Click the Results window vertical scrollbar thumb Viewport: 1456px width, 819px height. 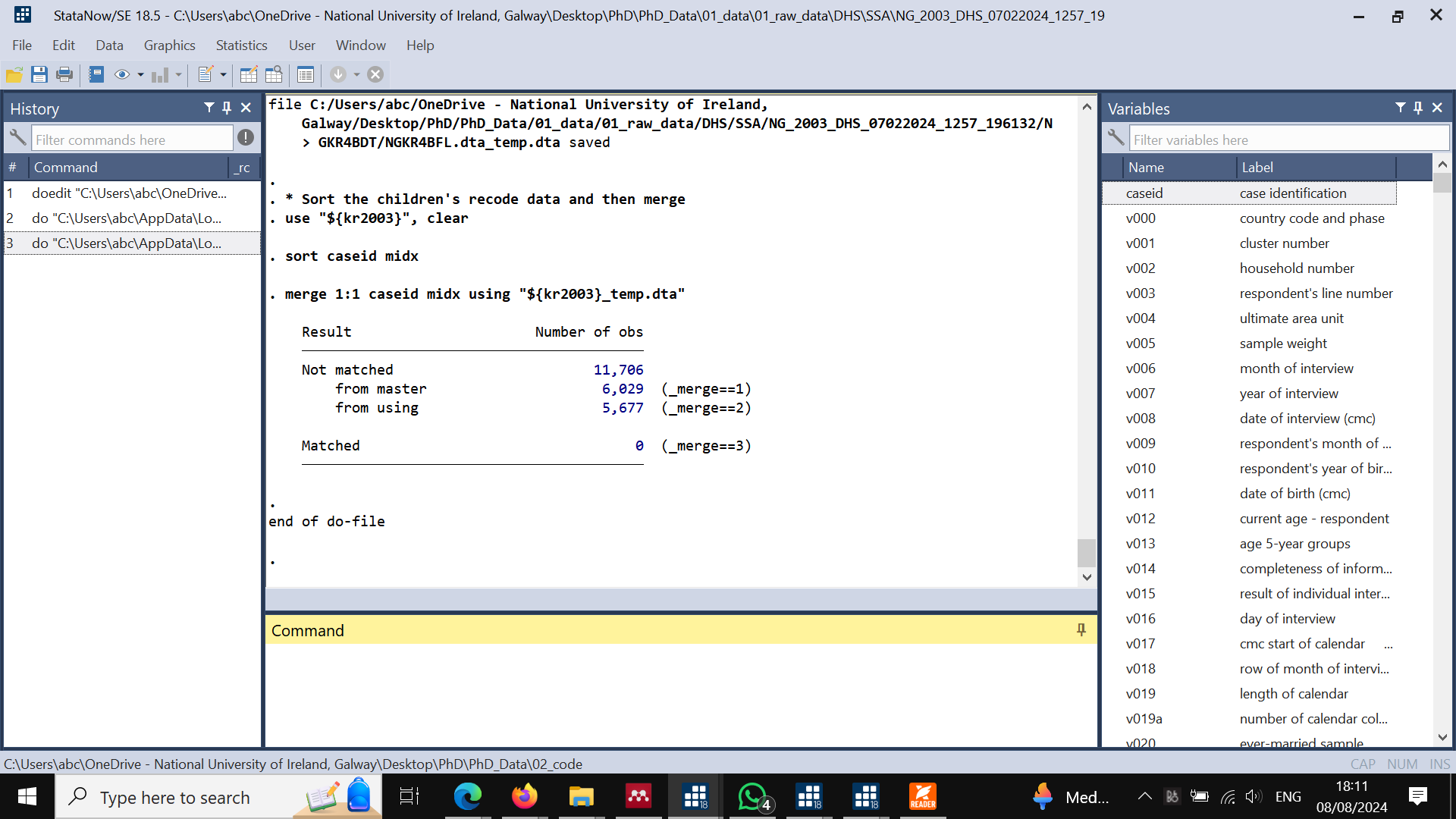coord(1086,553)
